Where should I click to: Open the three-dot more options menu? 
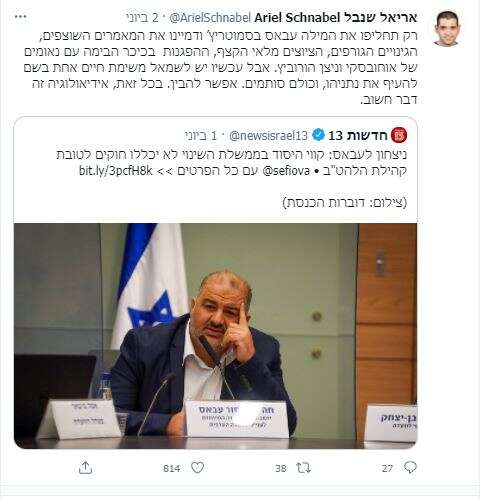20,17
